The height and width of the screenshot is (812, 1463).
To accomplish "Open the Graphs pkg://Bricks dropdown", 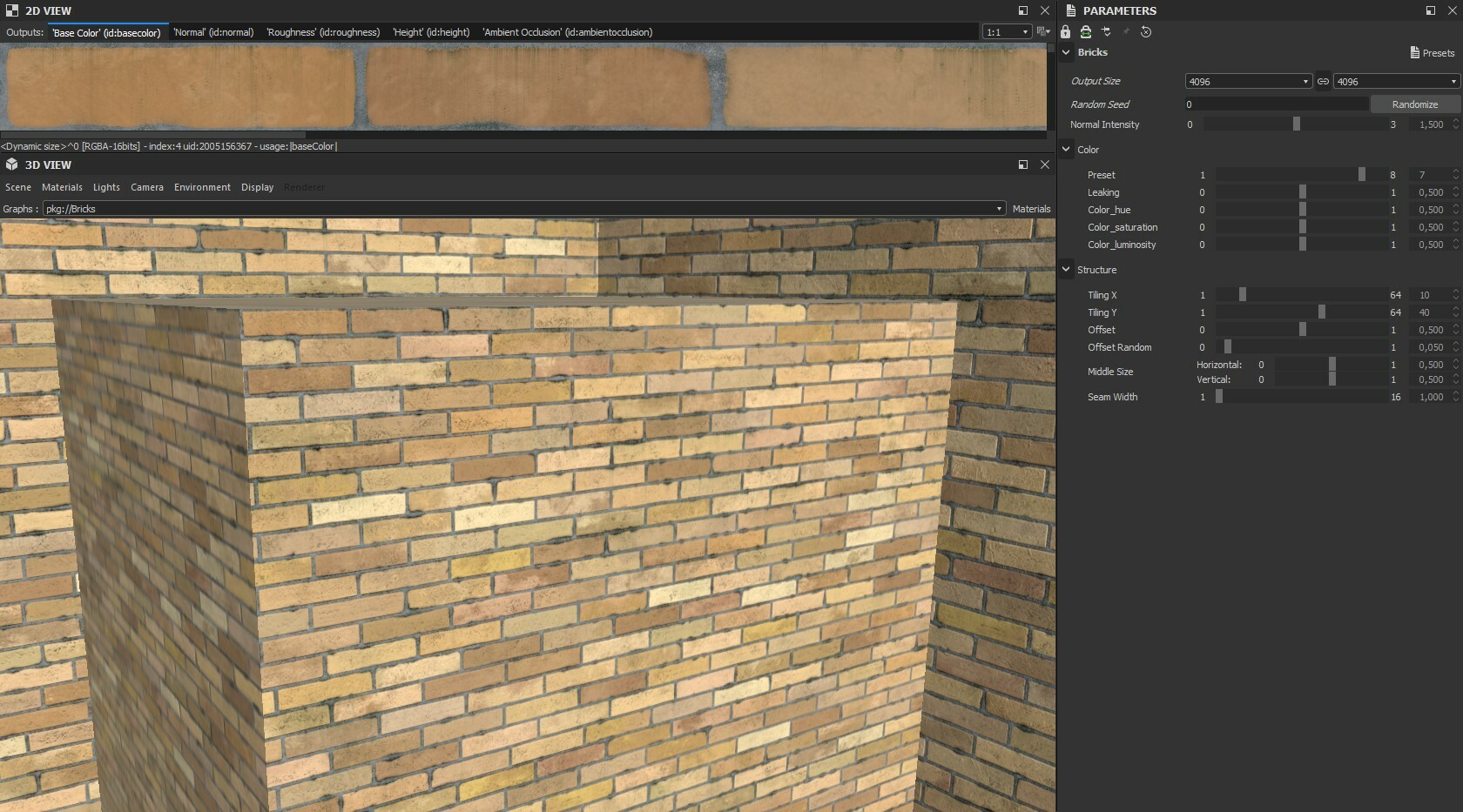I will (x=1000, y=209).
